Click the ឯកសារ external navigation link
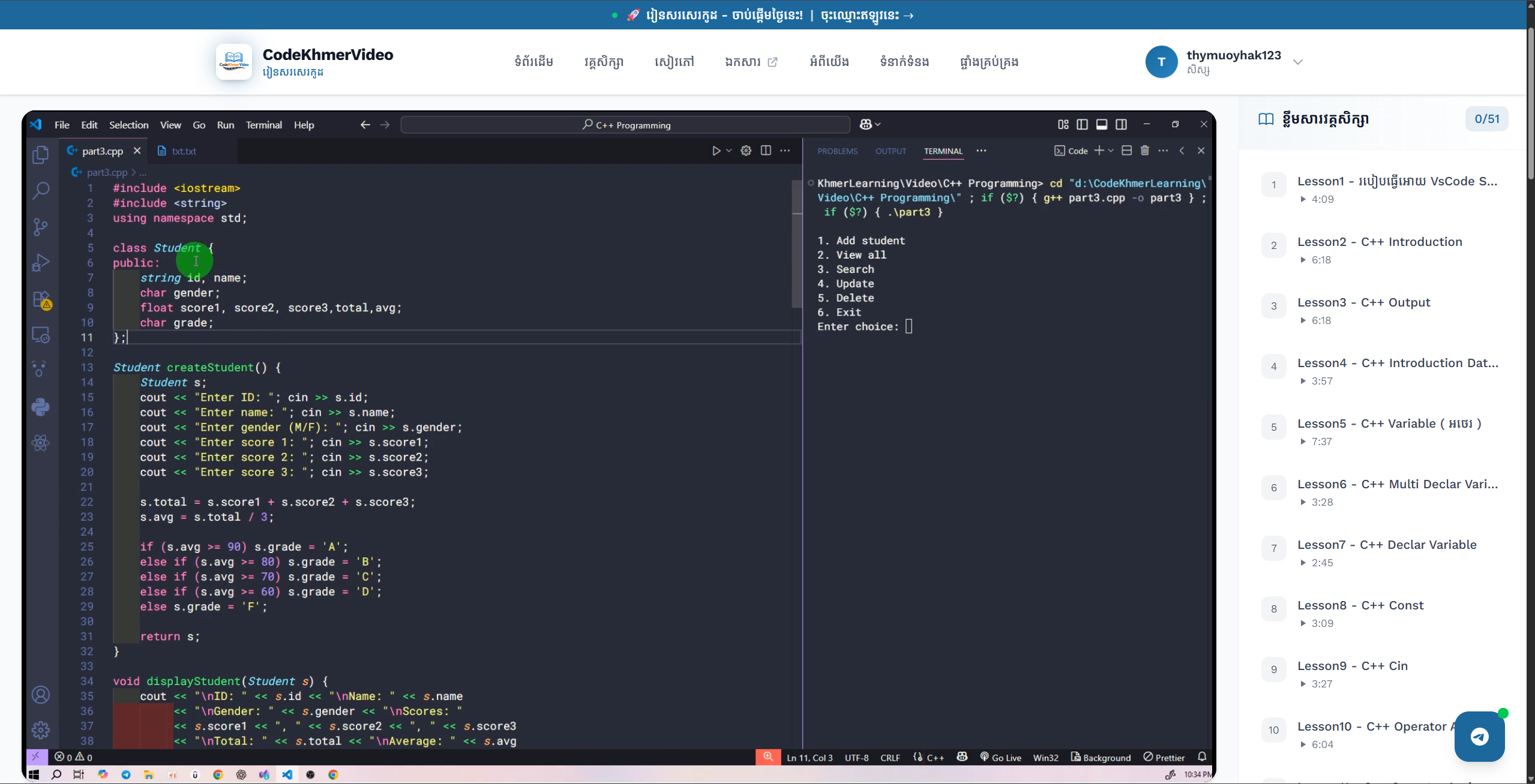This screenshot has height=784, width=1535. [x=751, y=61]
